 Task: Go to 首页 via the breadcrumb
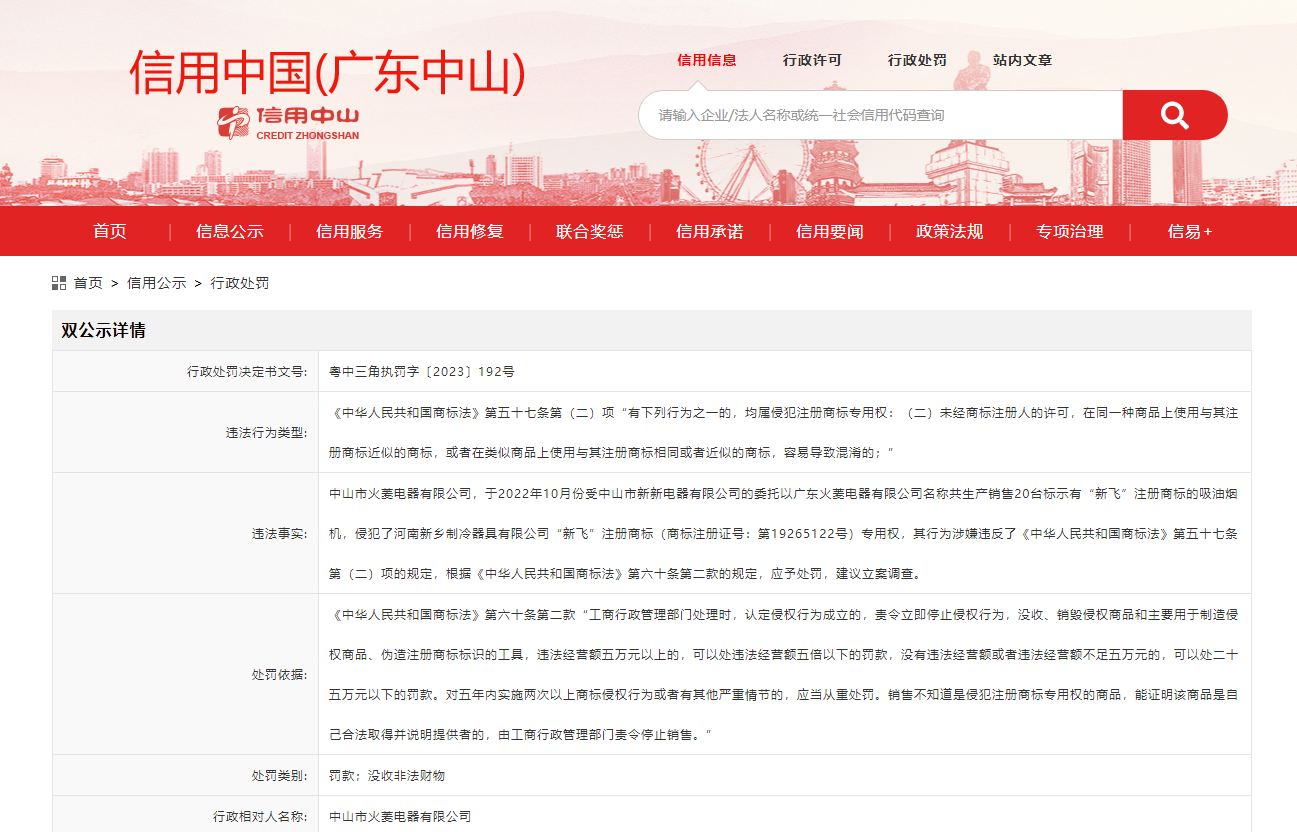click(x=88, y=283)
